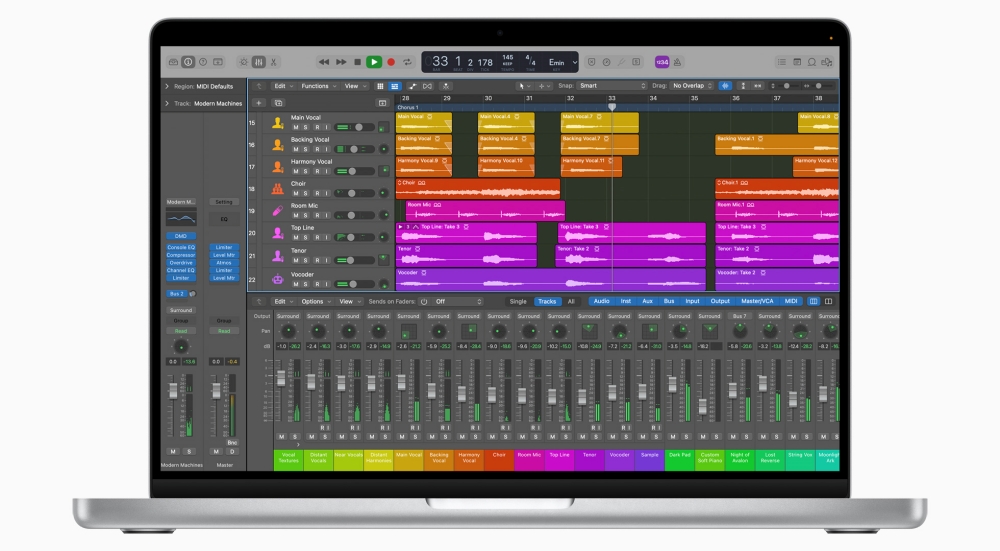
Task: Record-enable the Harmony Vocal track
Action: point(317,171)
